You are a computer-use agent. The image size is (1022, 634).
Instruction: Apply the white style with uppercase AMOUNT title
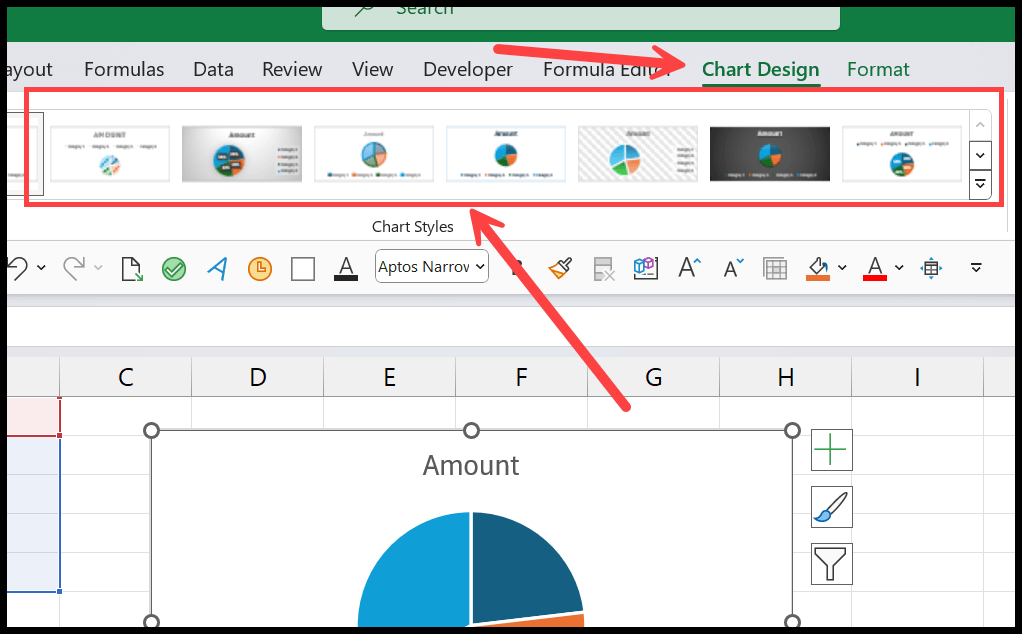[x=110, y=154]
